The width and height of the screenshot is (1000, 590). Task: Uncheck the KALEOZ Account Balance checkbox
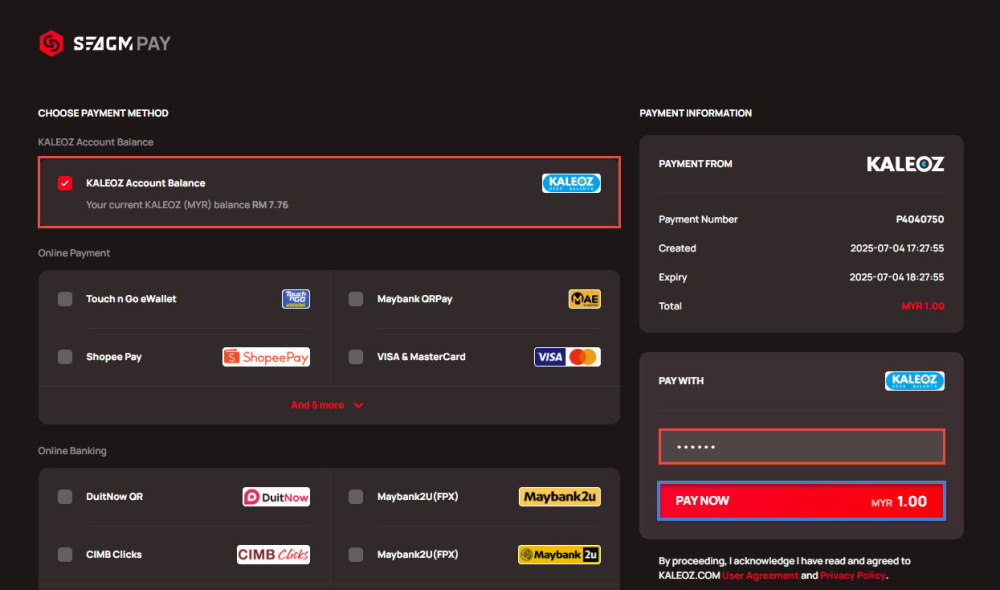tap(65, 183)
